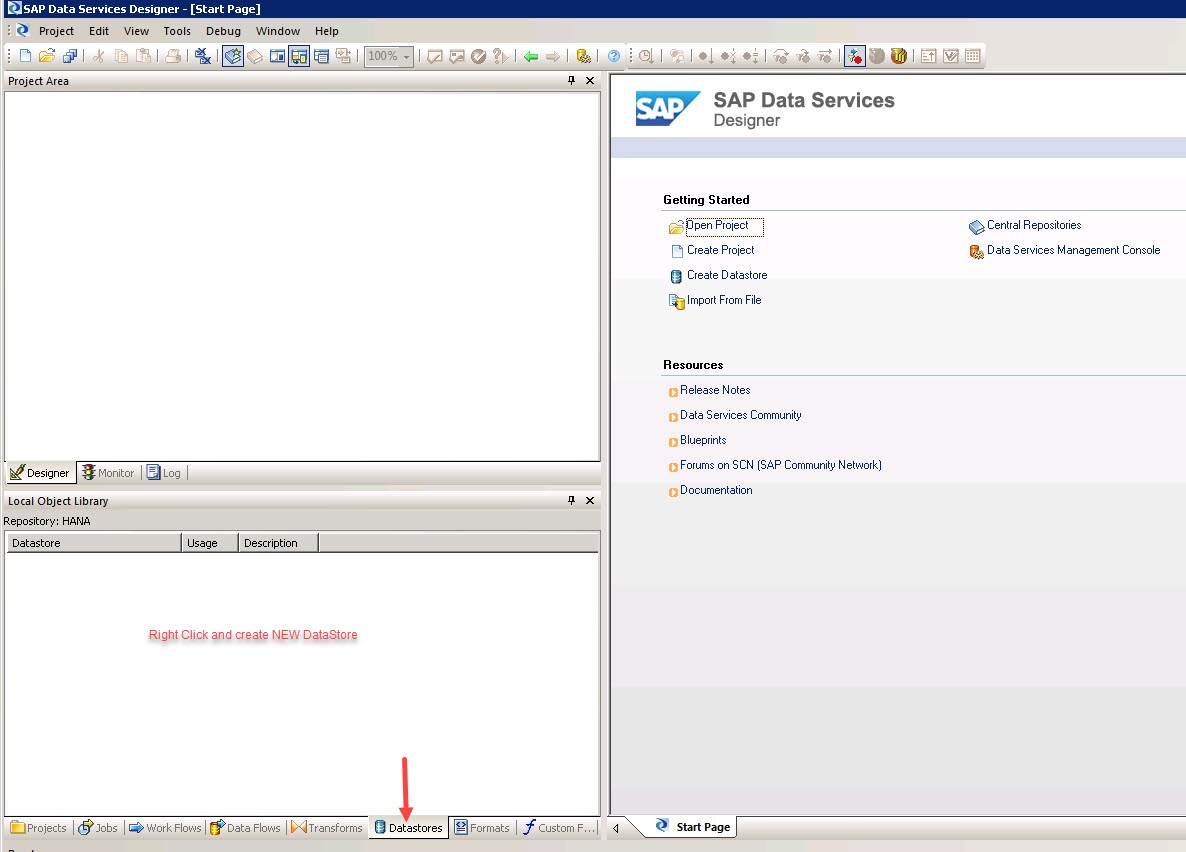Image resolution: width=1186 pixels, height=852 pixels.
Task: Open the Central Repositories link
Action: point(1034,225)
